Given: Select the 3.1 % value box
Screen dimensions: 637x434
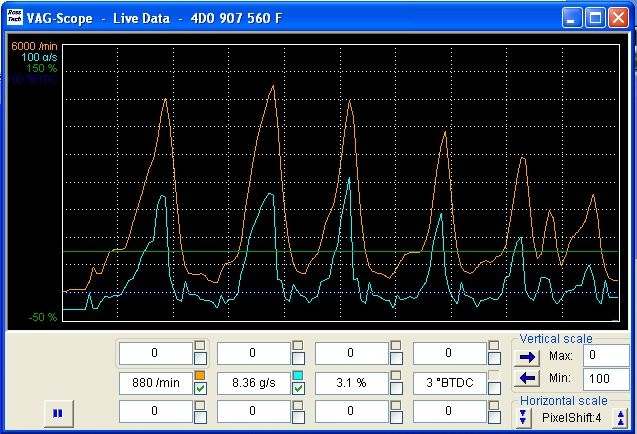Looking at the screenshot, I should (x=351, y=382).
